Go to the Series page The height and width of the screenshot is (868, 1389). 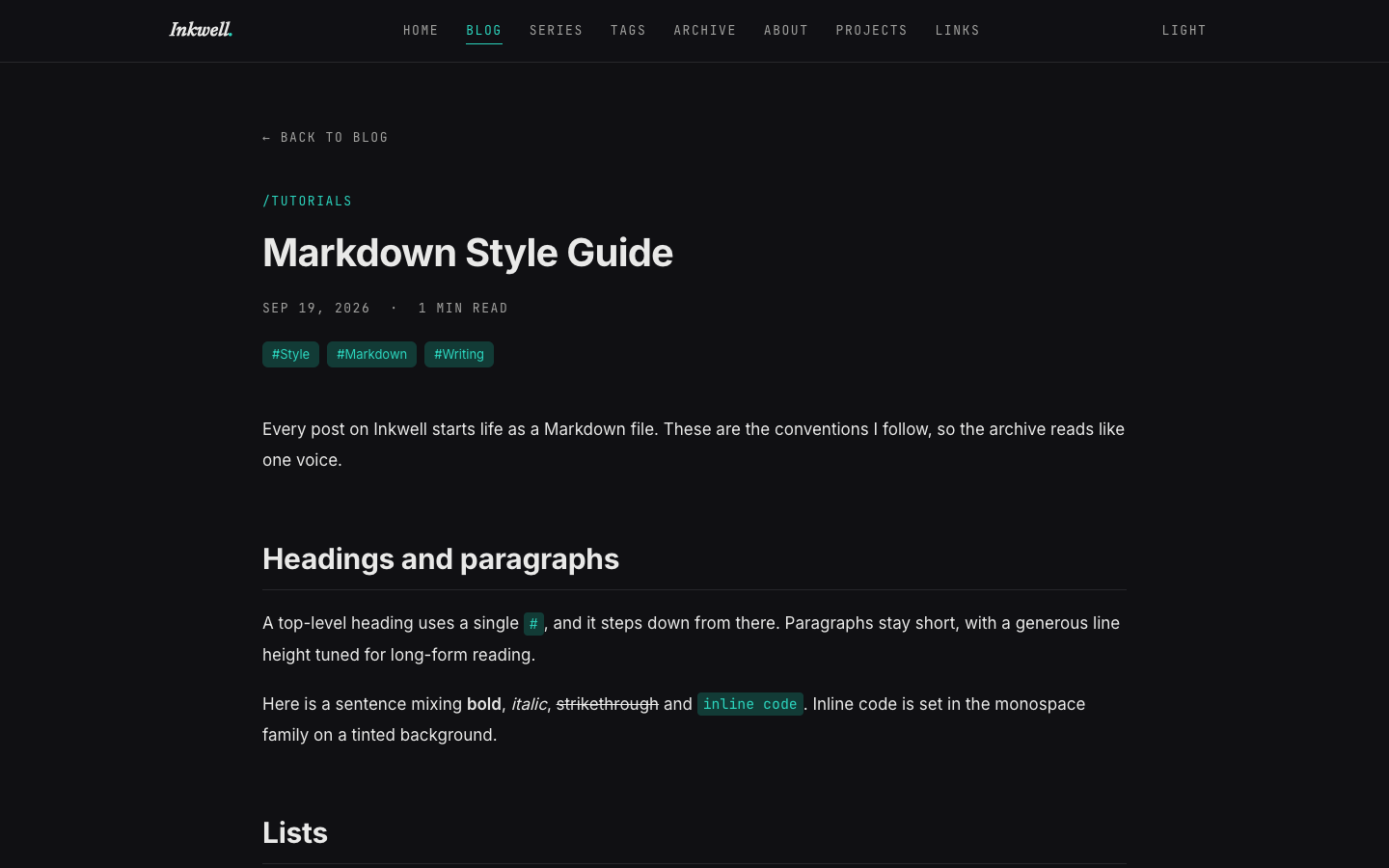[x=557, y=31]
